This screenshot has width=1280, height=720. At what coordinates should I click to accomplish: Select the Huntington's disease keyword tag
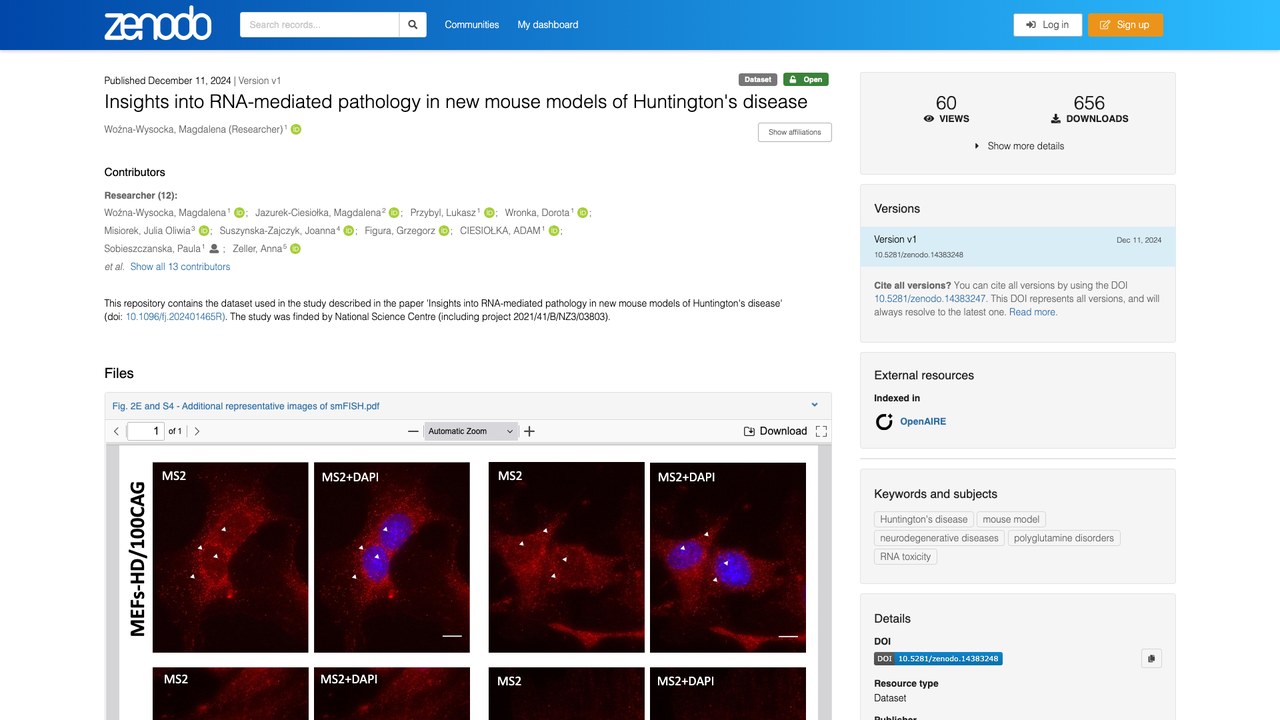click(x=924, y=520)
